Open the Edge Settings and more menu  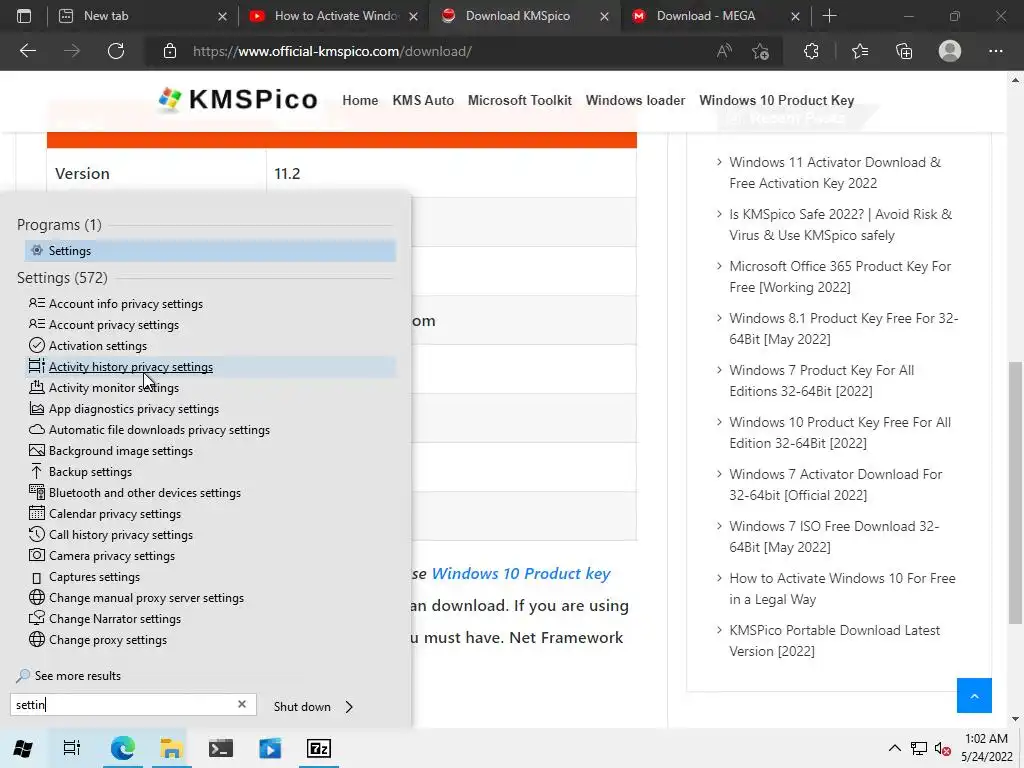tap(995, 51)
